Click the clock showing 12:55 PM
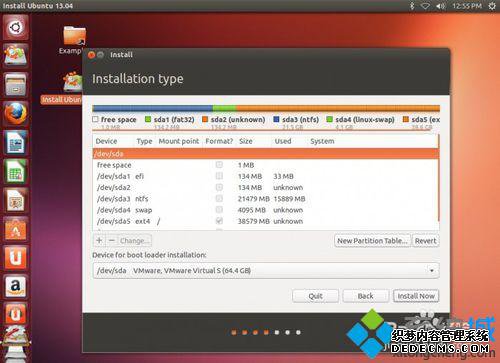Viewport: 500px width, 363px height. [467, 6]
